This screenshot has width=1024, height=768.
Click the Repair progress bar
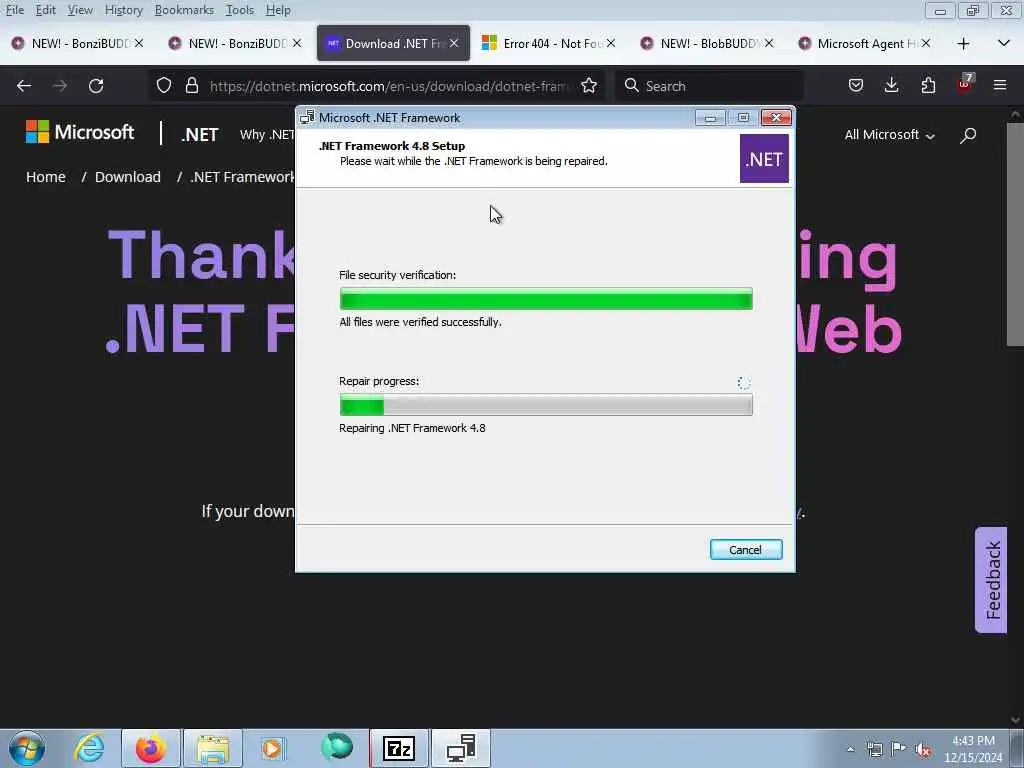point(546,405)
